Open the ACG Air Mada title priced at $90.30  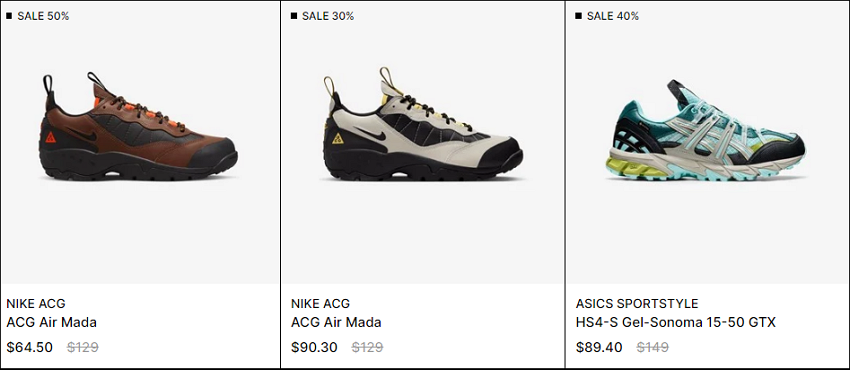[x=336, y=322]
